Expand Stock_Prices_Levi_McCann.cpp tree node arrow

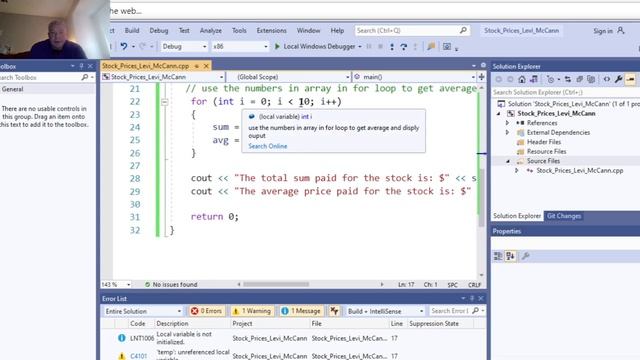point(517,171)
